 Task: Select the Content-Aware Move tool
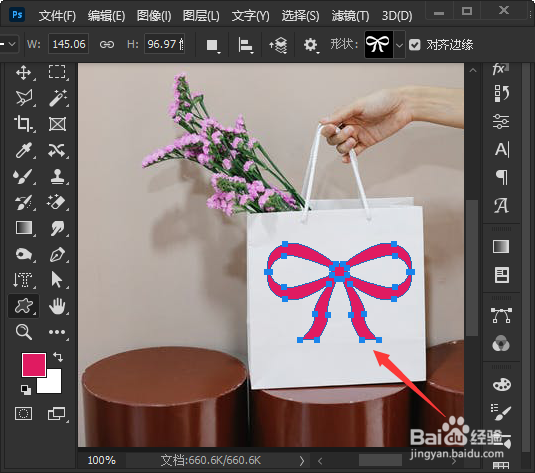(x=57, y=150)
